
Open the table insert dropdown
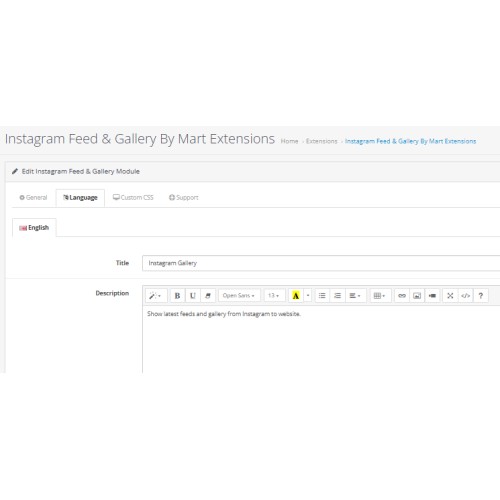coord(380,296)
